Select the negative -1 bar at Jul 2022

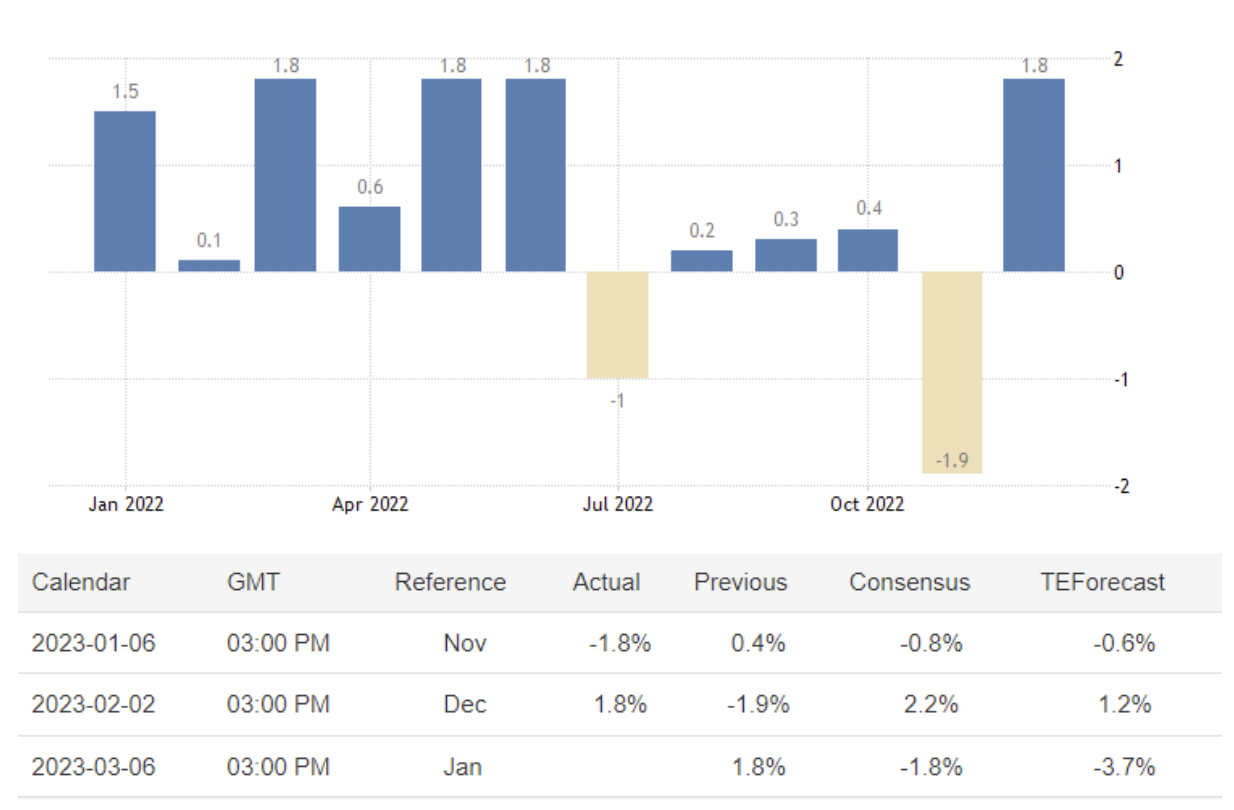618,325
